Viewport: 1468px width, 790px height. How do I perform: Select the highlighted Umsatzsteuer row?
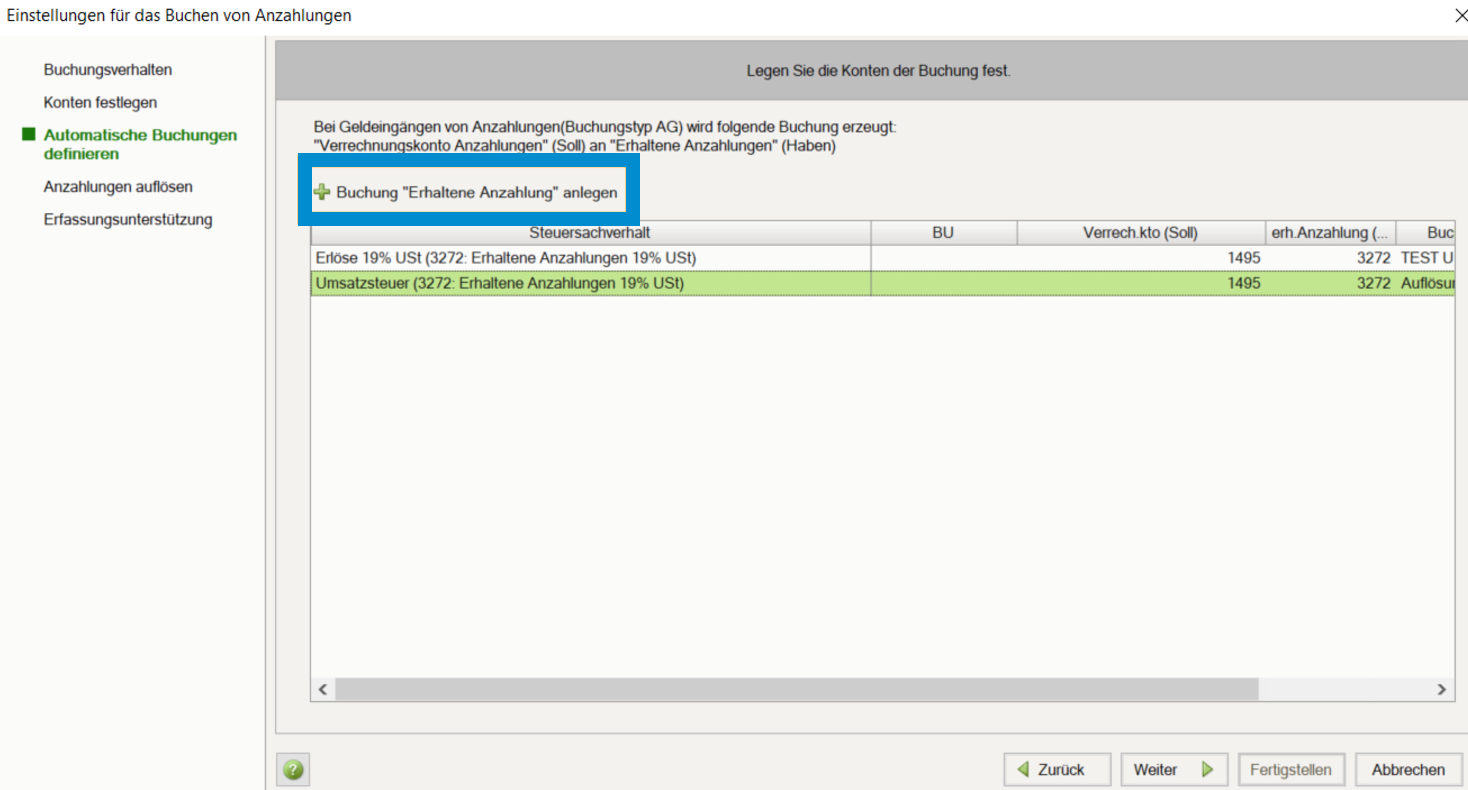coord(499,283)
